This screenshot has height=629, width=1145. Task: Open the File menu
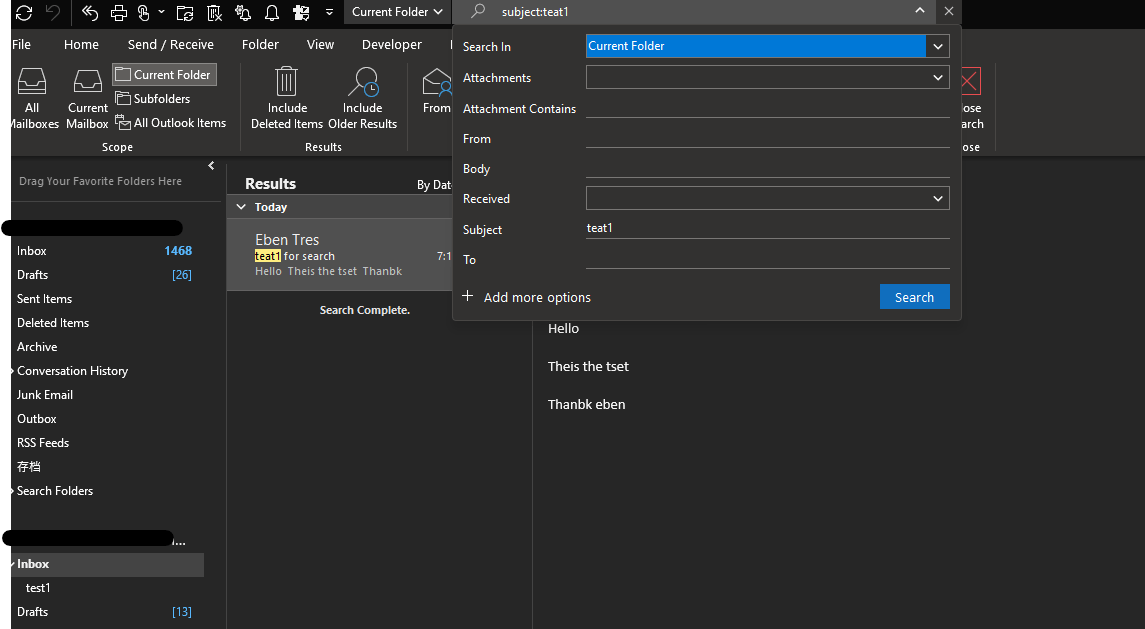coord(21,45)
